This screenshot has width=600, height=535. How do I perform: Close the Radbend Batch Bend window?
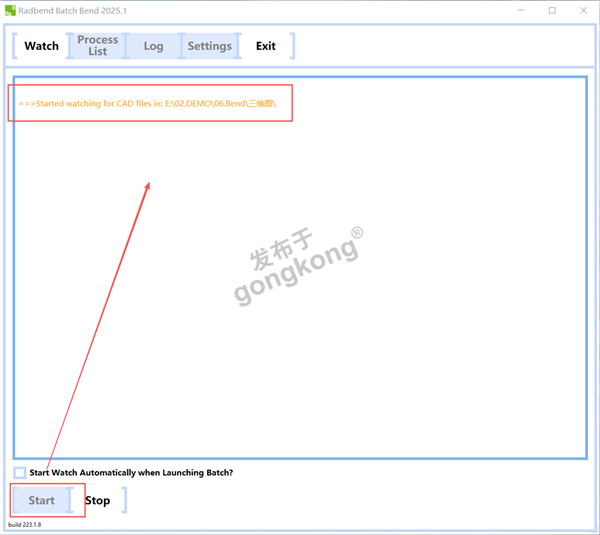tap(584, 10)
